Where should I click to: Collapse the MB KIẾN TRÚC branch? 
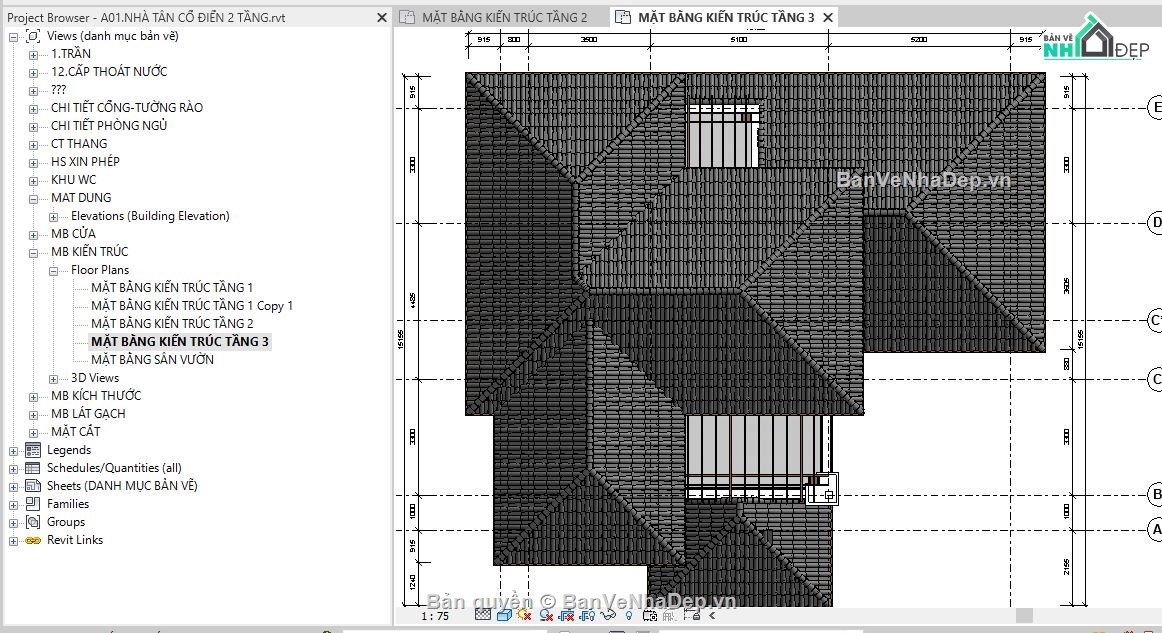pos(33,251)
